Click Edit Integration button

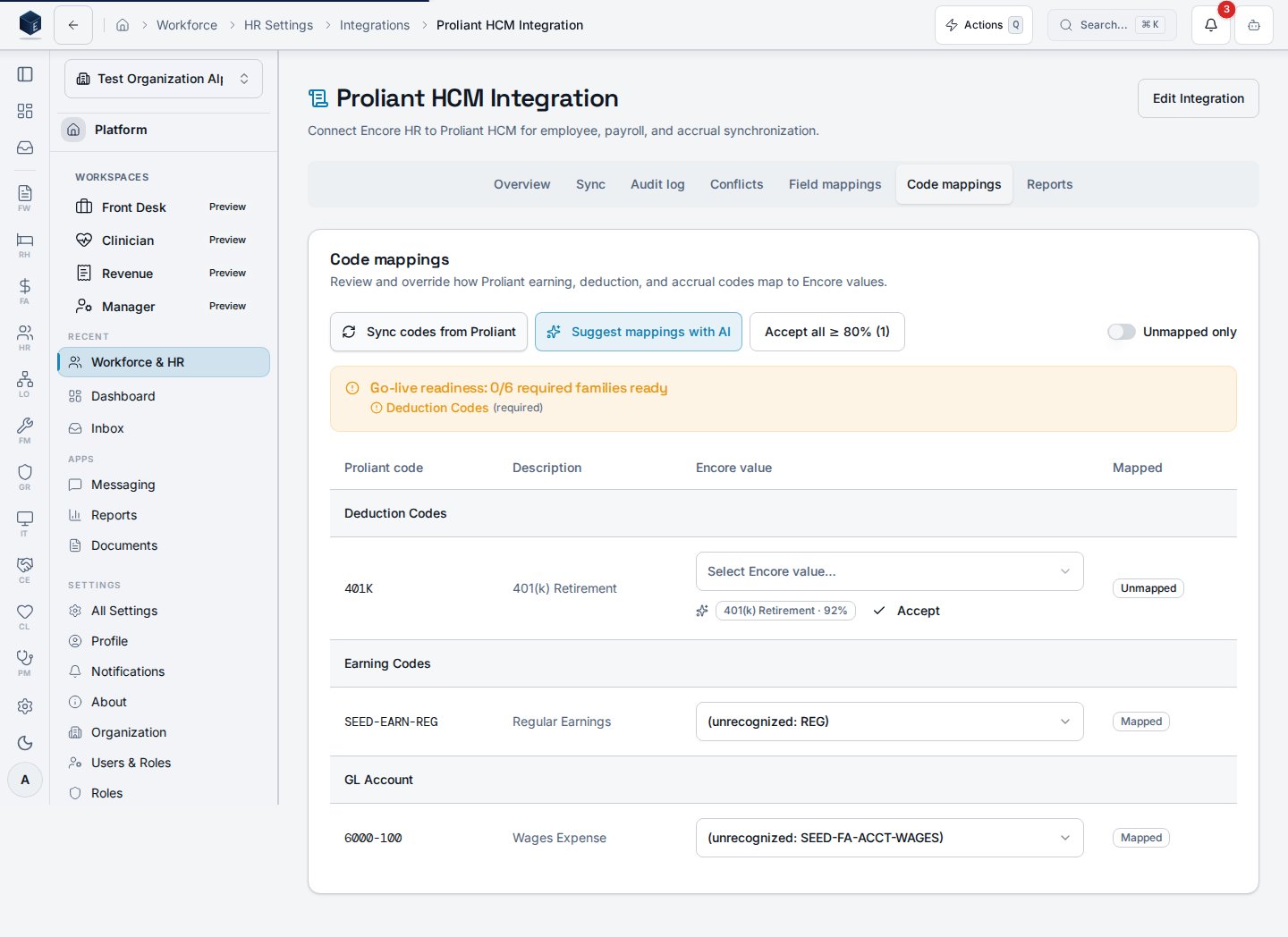(x=1199, y=98)
